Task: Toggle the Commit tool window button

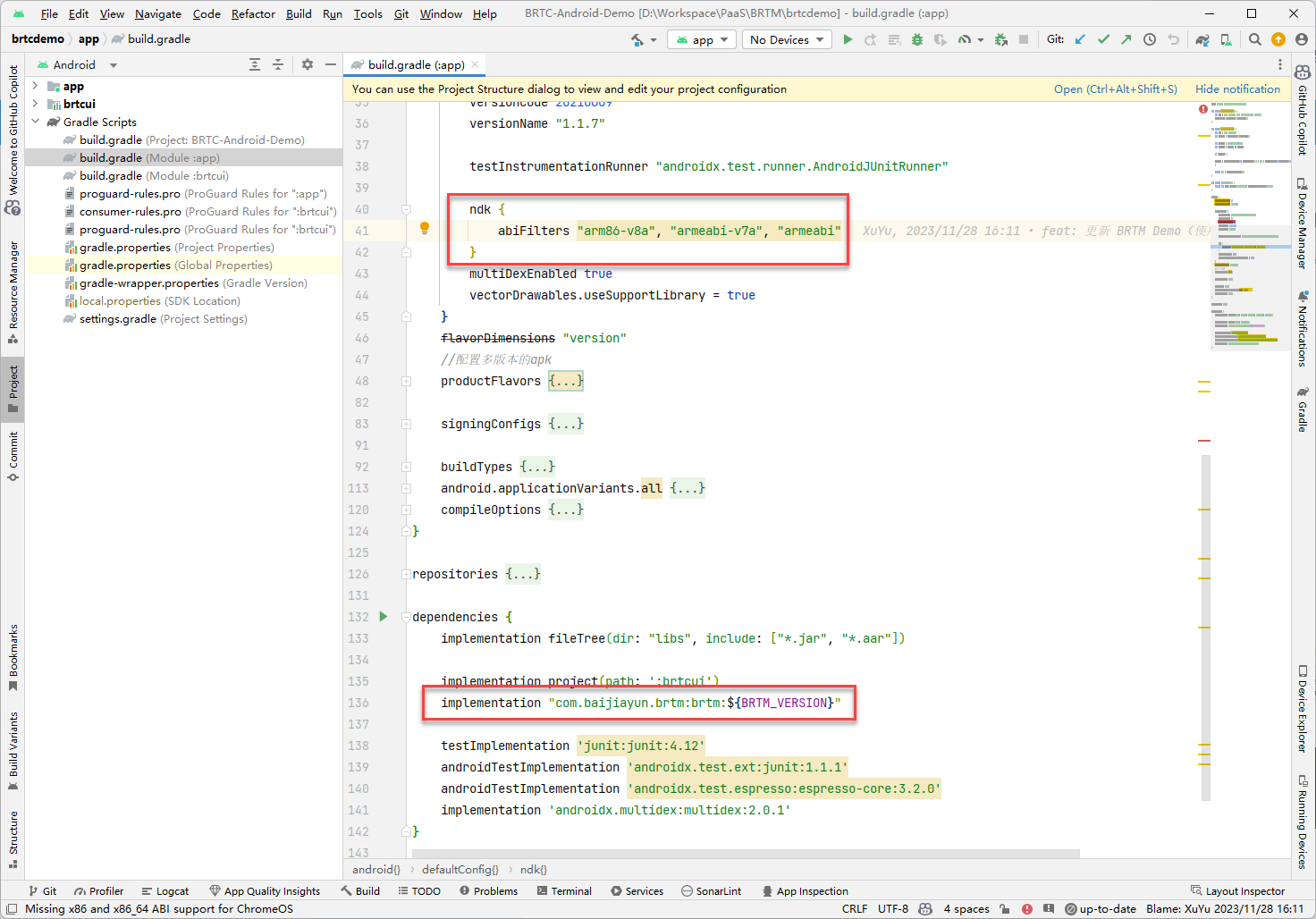Action: 13,457
